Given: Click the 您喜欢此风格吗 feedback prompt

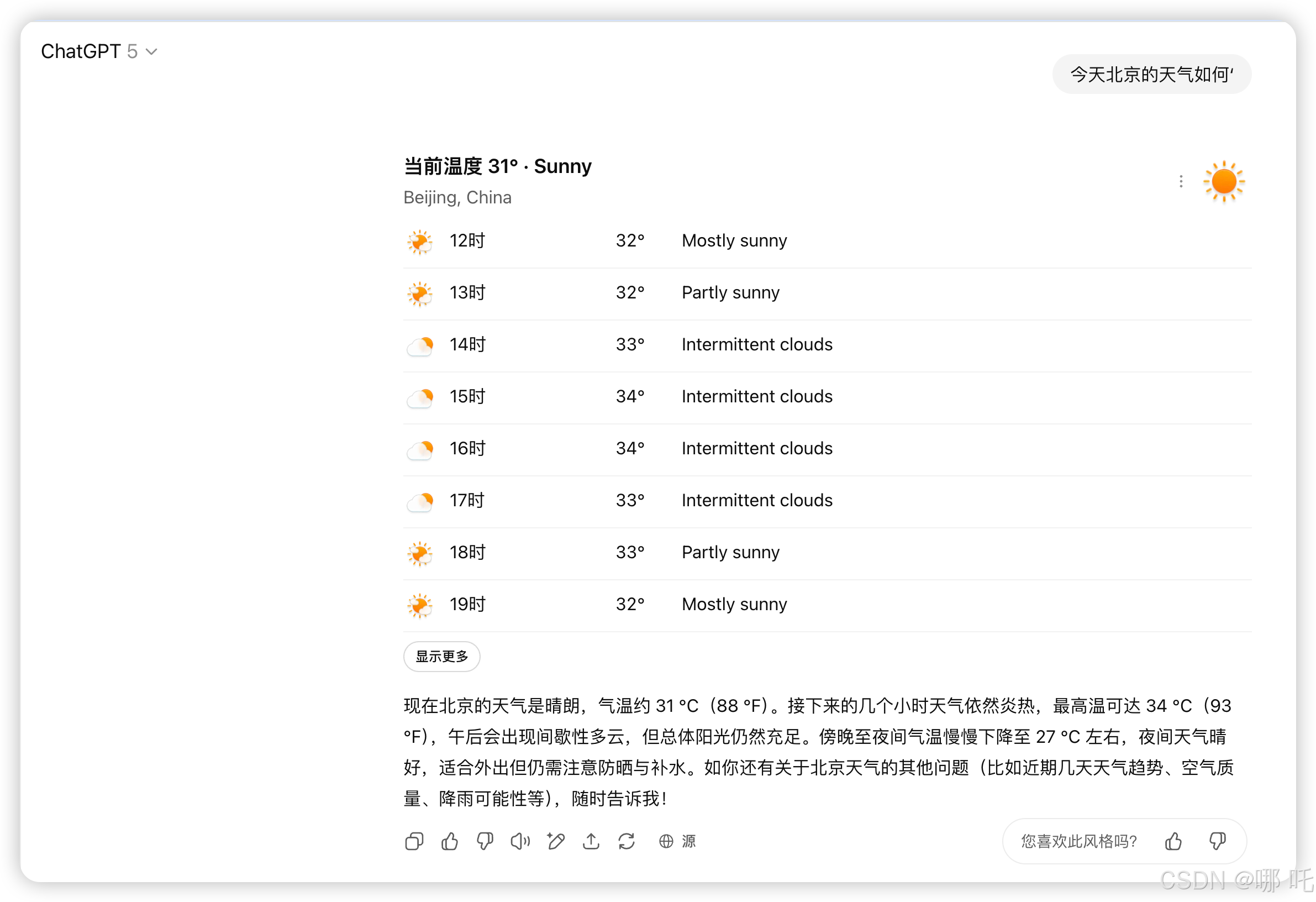Looking at the screenshot, I should point(1077,841).
